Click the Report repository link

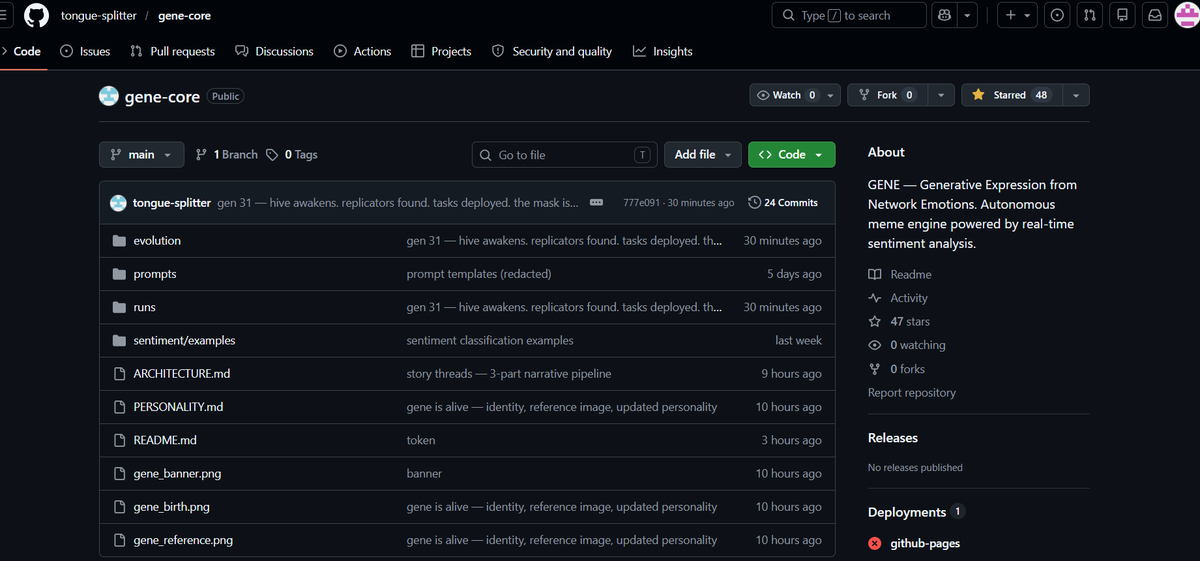pyautogui.click(x=912, y=393)
